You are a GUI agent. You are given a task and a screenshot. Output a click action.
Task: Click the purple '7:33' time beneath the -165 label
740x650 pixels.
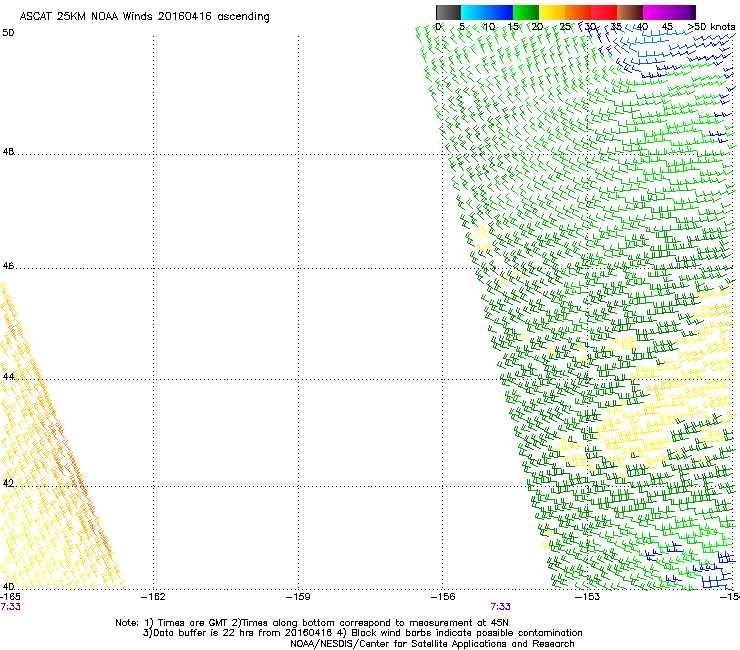point(10,607)
